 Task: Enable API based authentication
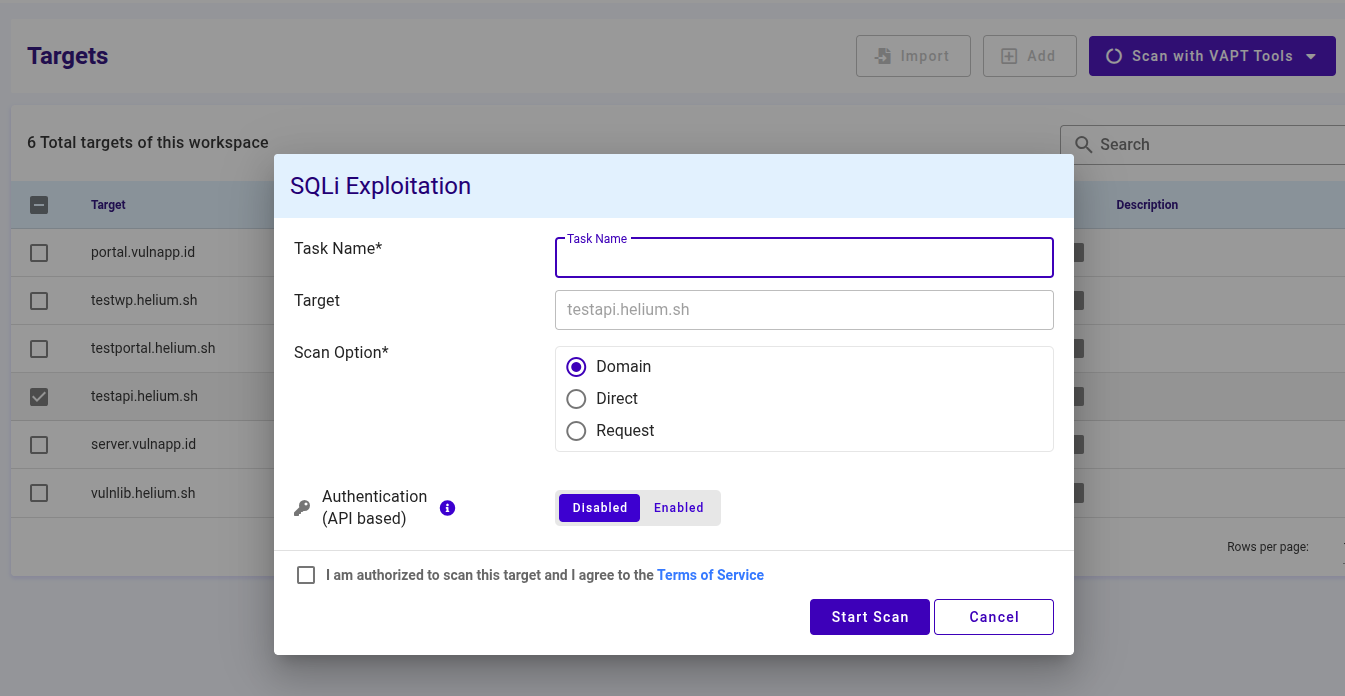coord(678,507)
